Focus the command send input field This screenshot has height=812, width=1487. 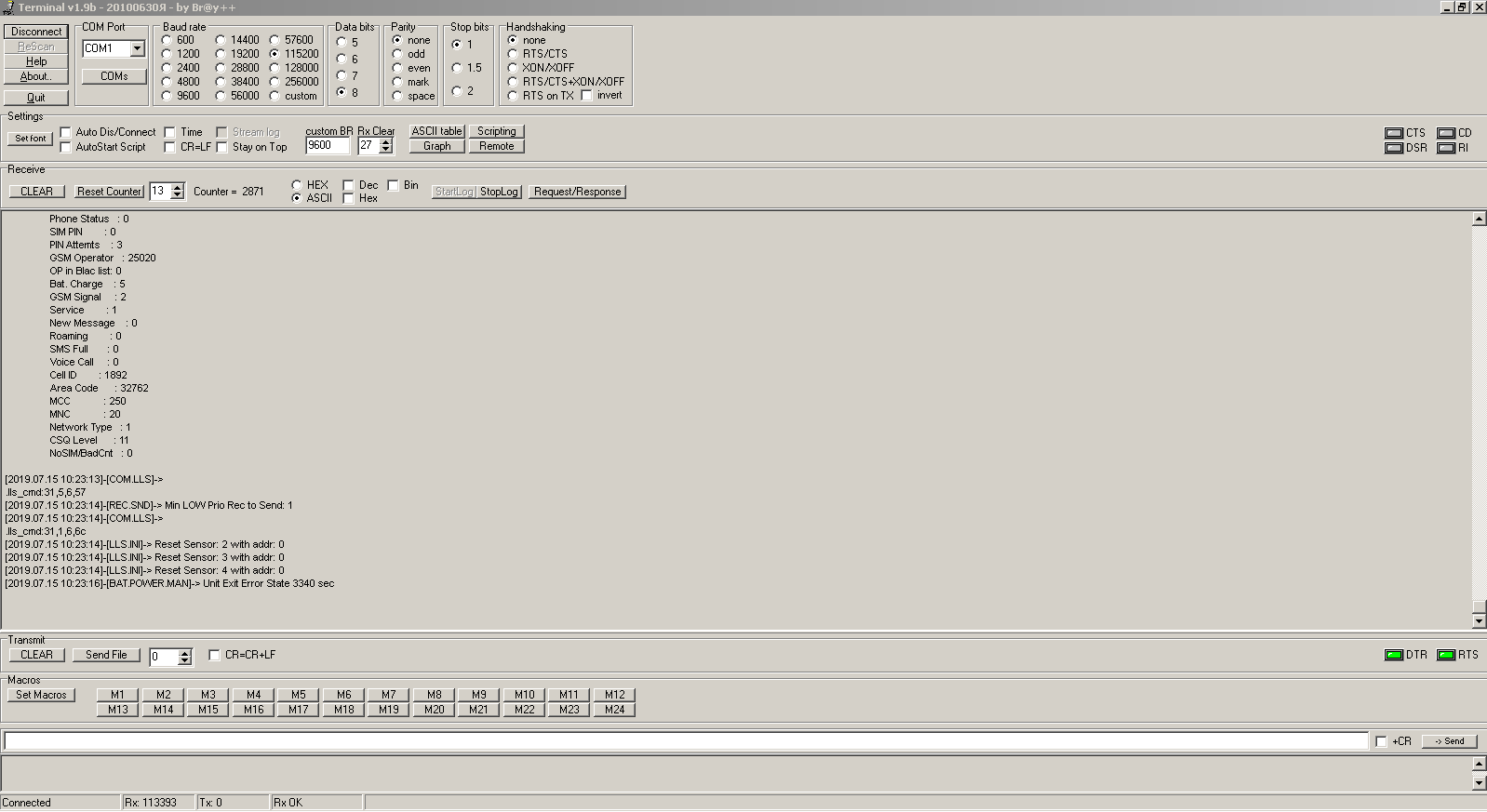pyautogui.click(x=685, y=740)
